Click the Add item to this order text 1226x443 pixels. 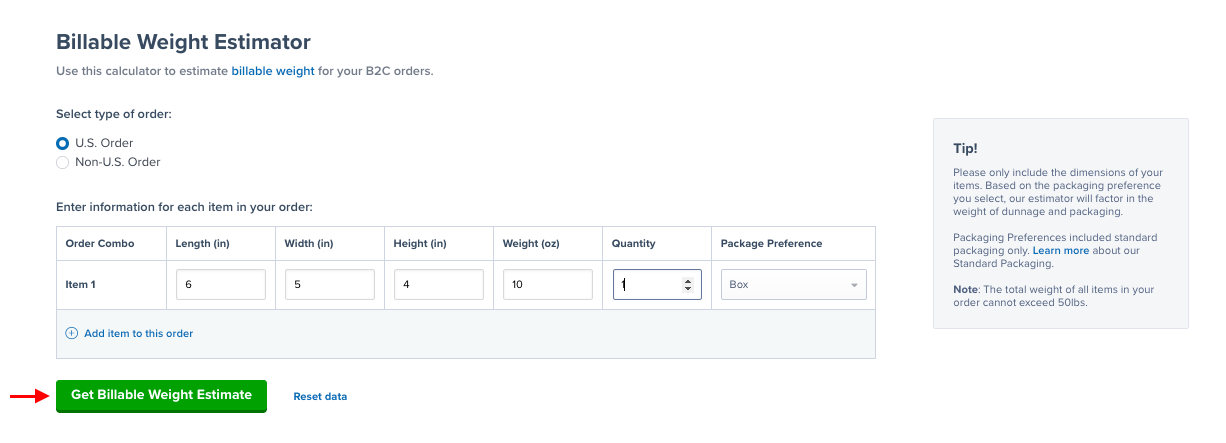pos(138,333)
